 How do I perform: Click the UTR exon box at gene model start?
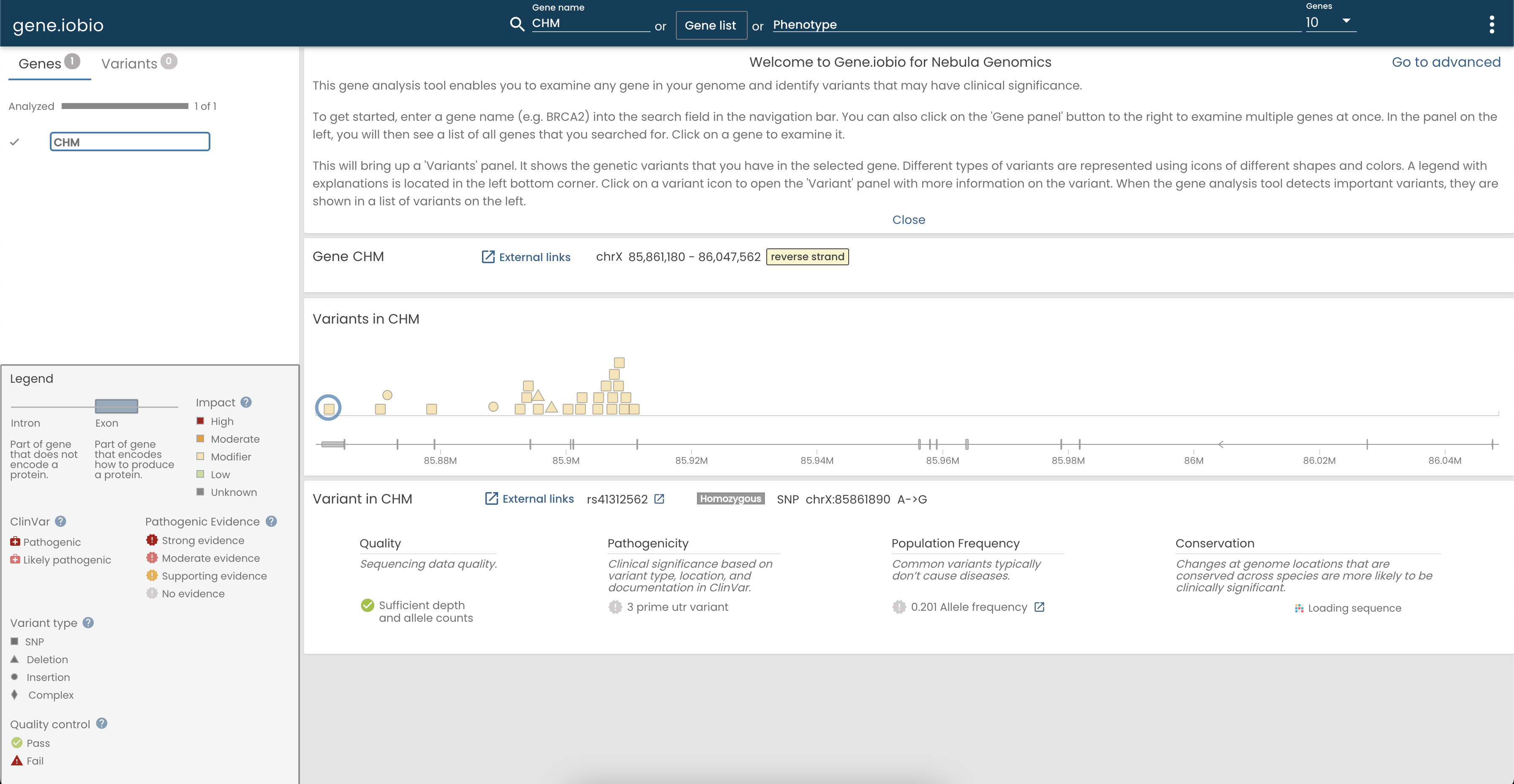(x=332, y=444)
